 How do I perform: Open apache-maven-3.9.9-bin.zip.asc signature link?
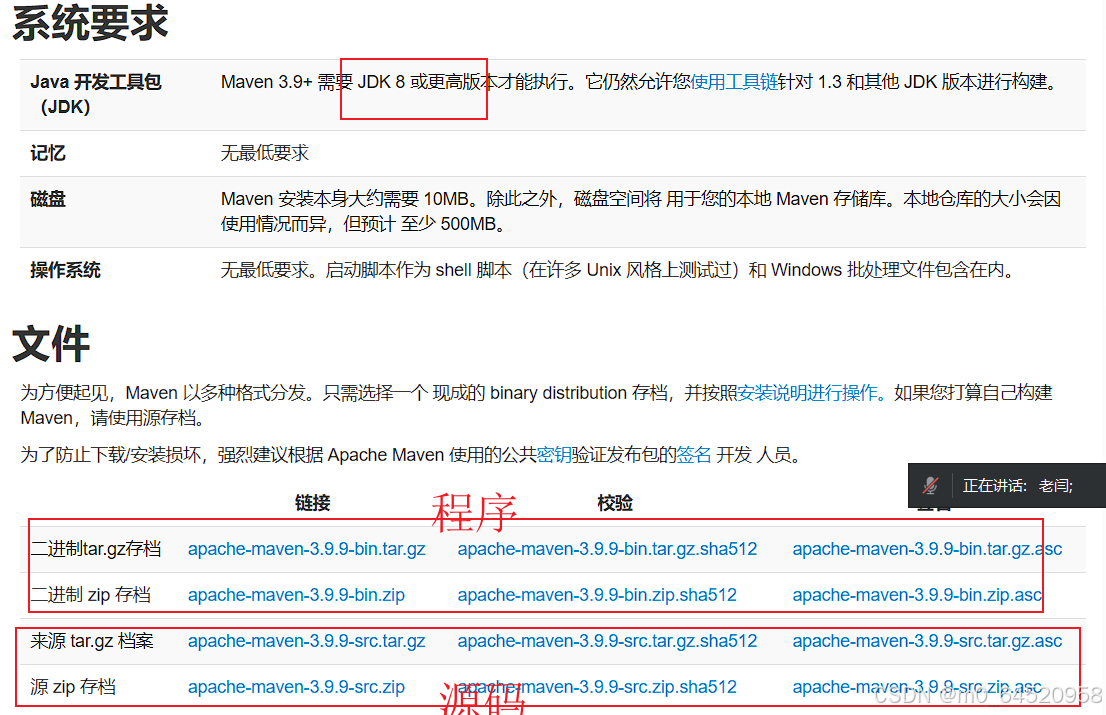point(917,595)
